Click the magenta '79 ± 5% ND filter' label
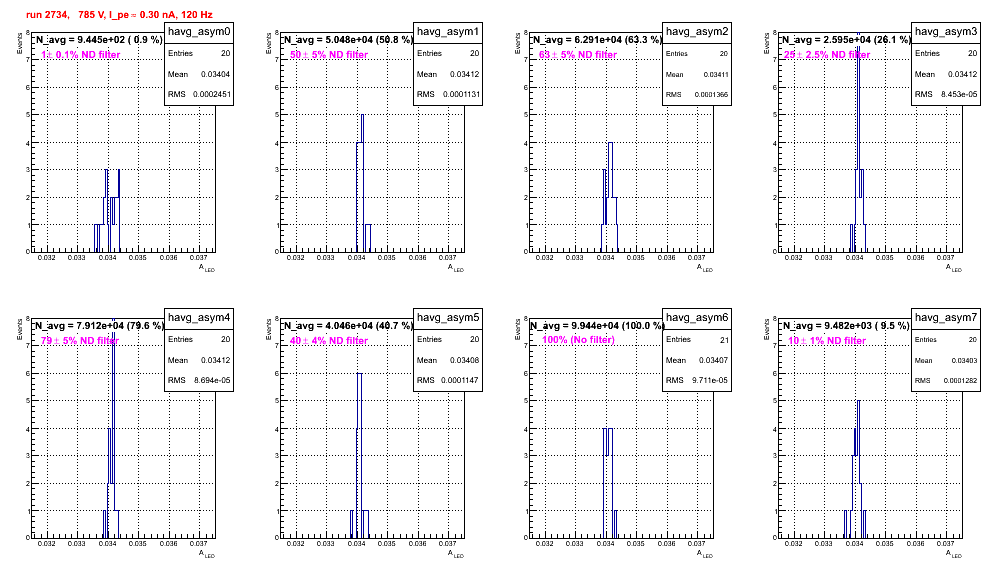 pos(80,341)
